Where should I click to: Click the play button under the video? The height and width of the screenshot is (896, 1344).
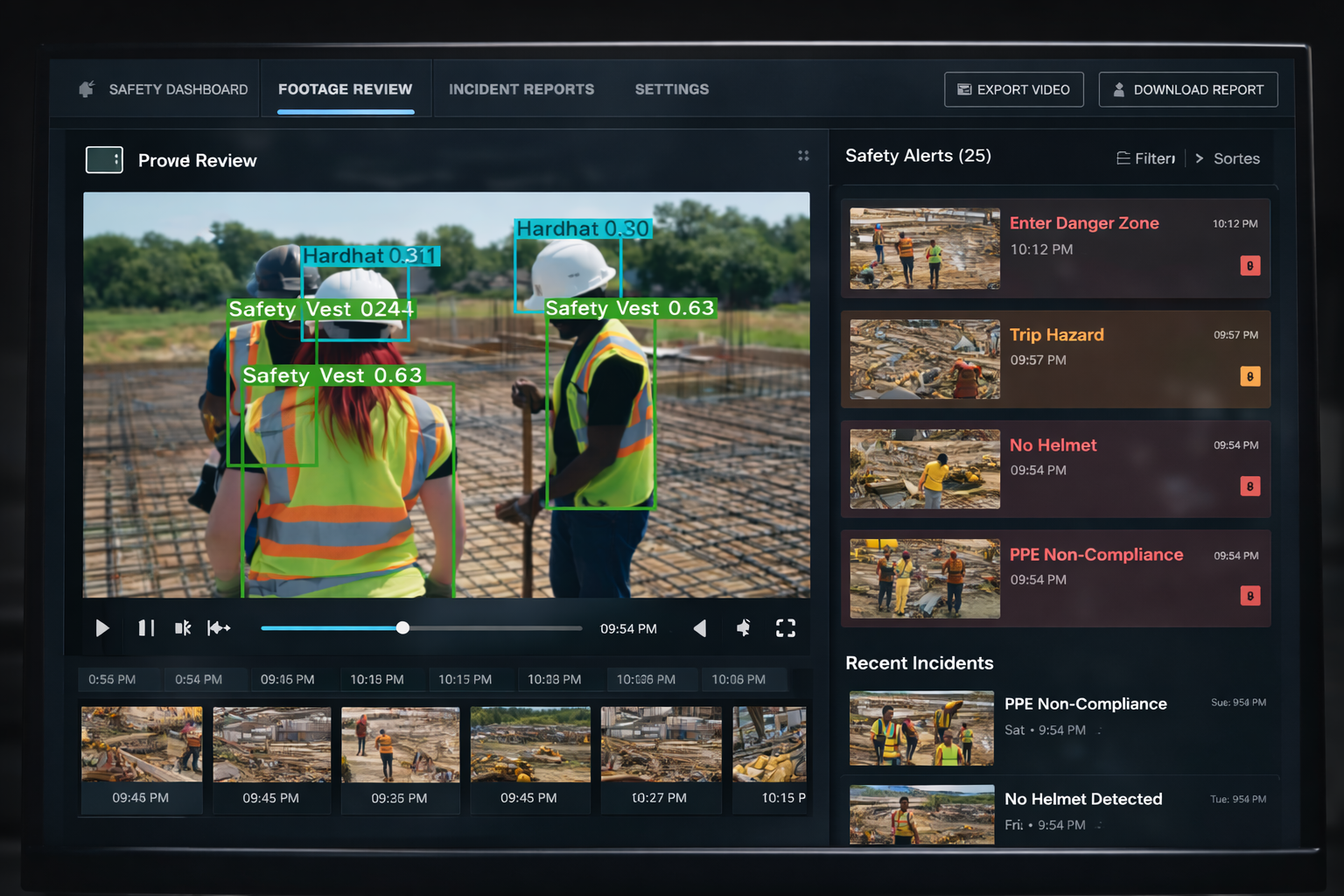click(x=101, y=627)
